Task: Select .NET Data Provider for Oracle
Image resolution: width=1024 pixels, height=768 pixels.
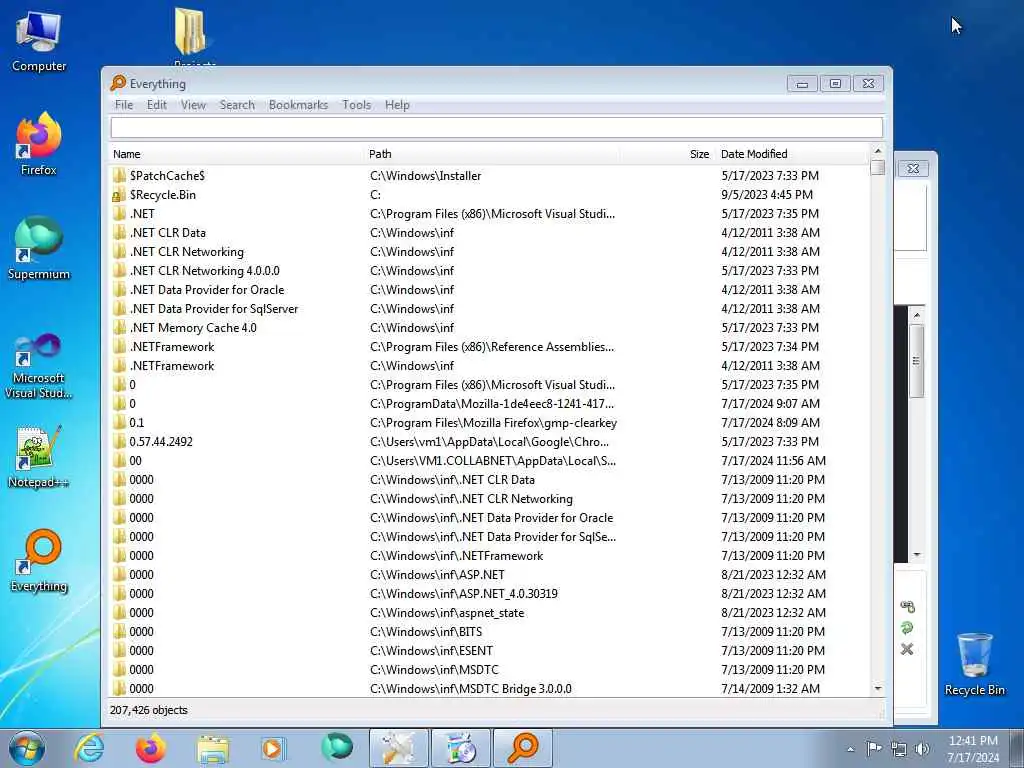Action: pyautogui.click(x=490, y=289)
